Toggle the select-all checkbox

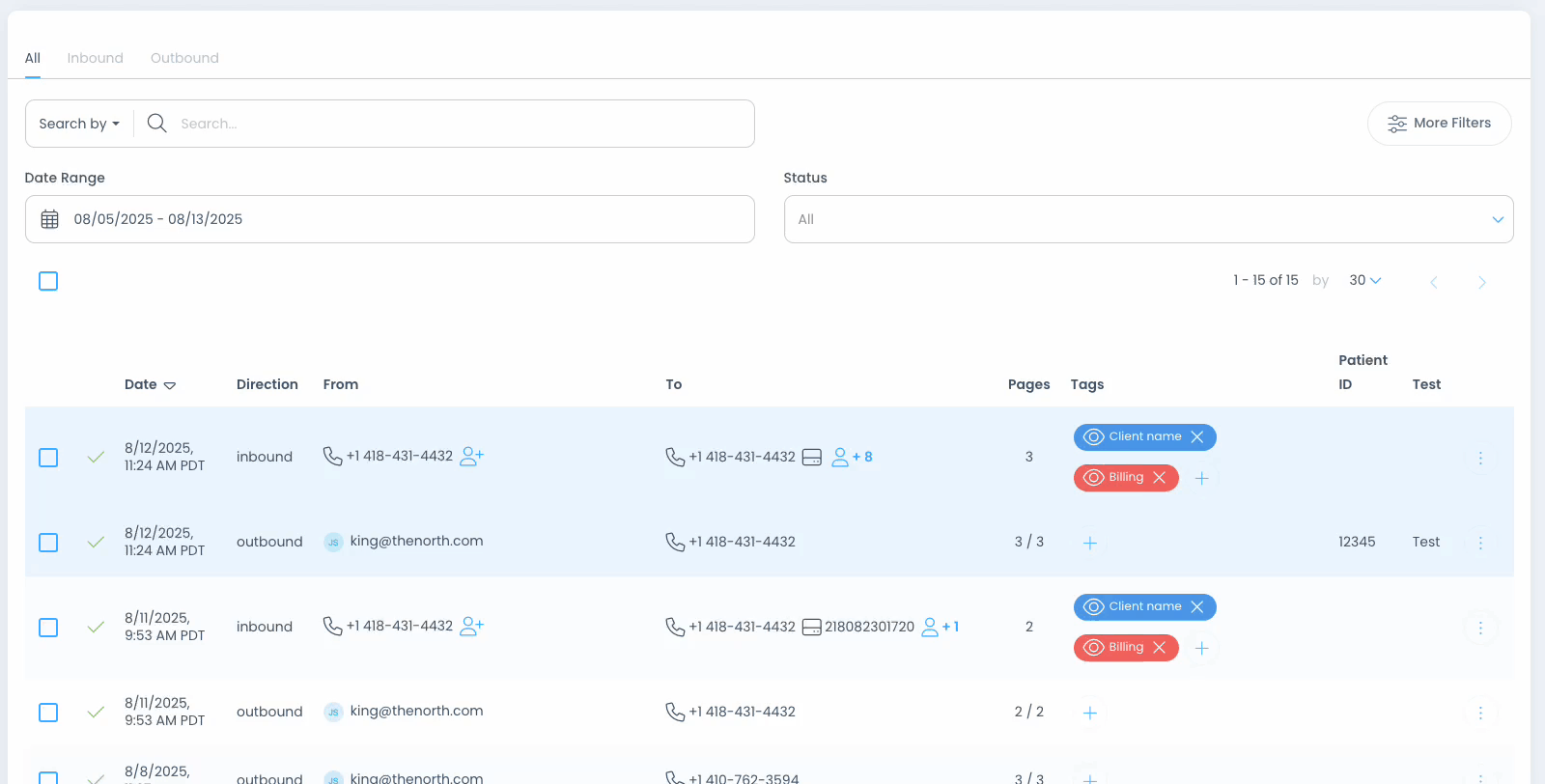coord(48,281)
